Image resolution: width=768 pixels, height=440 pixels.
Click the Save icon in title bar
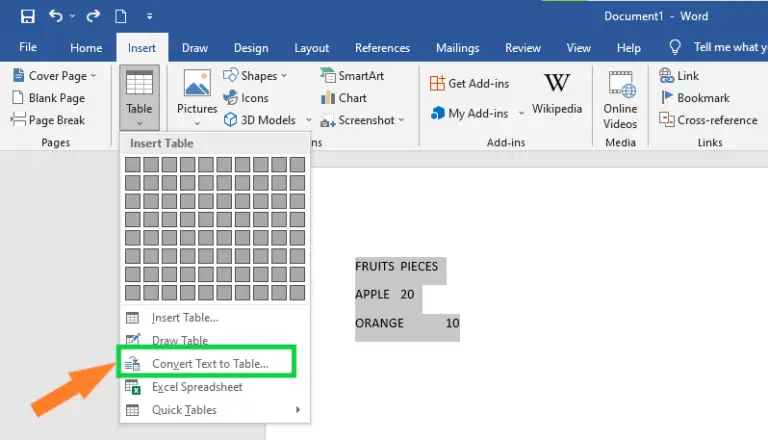coord(27,17)
